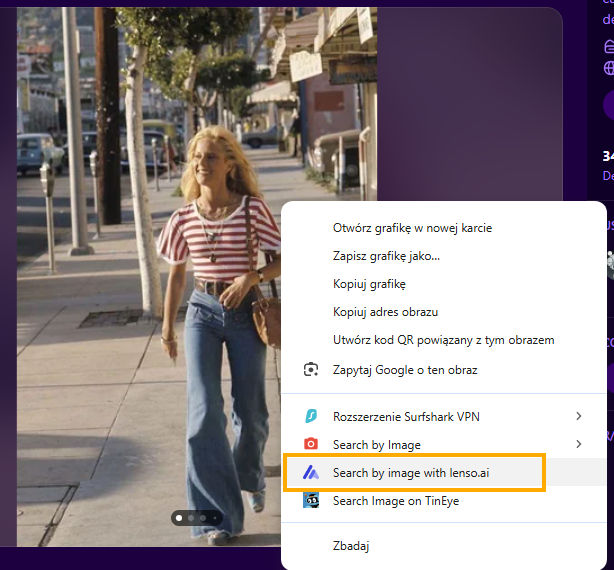Click the Surfshark VPN extension icon
Image resolution: width=614 pixels, height=570 pixels.
click(311, 416)
